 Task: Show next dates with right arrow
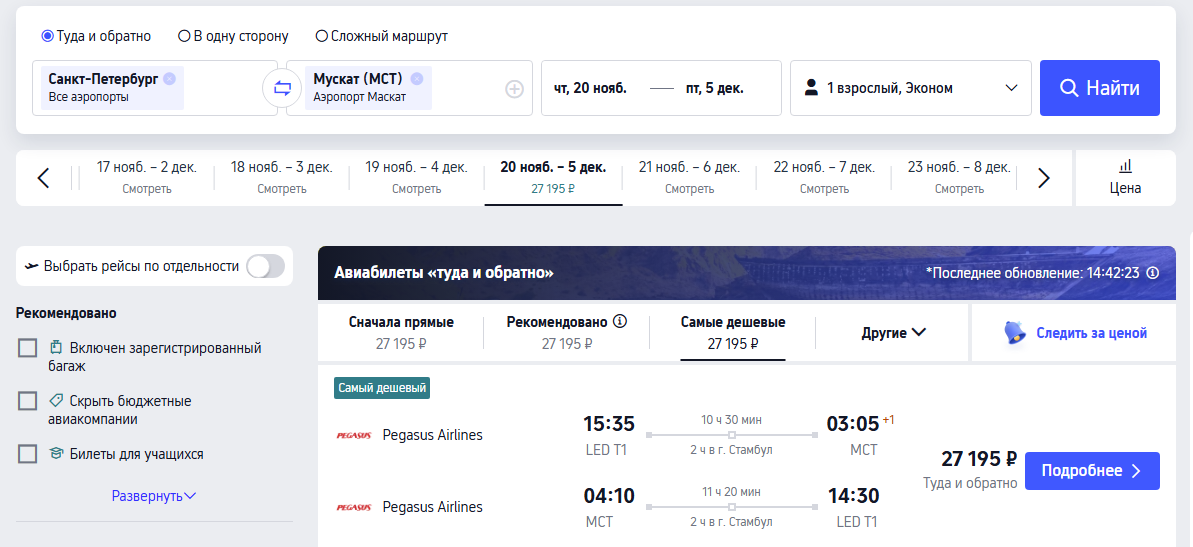[1044, 178]
